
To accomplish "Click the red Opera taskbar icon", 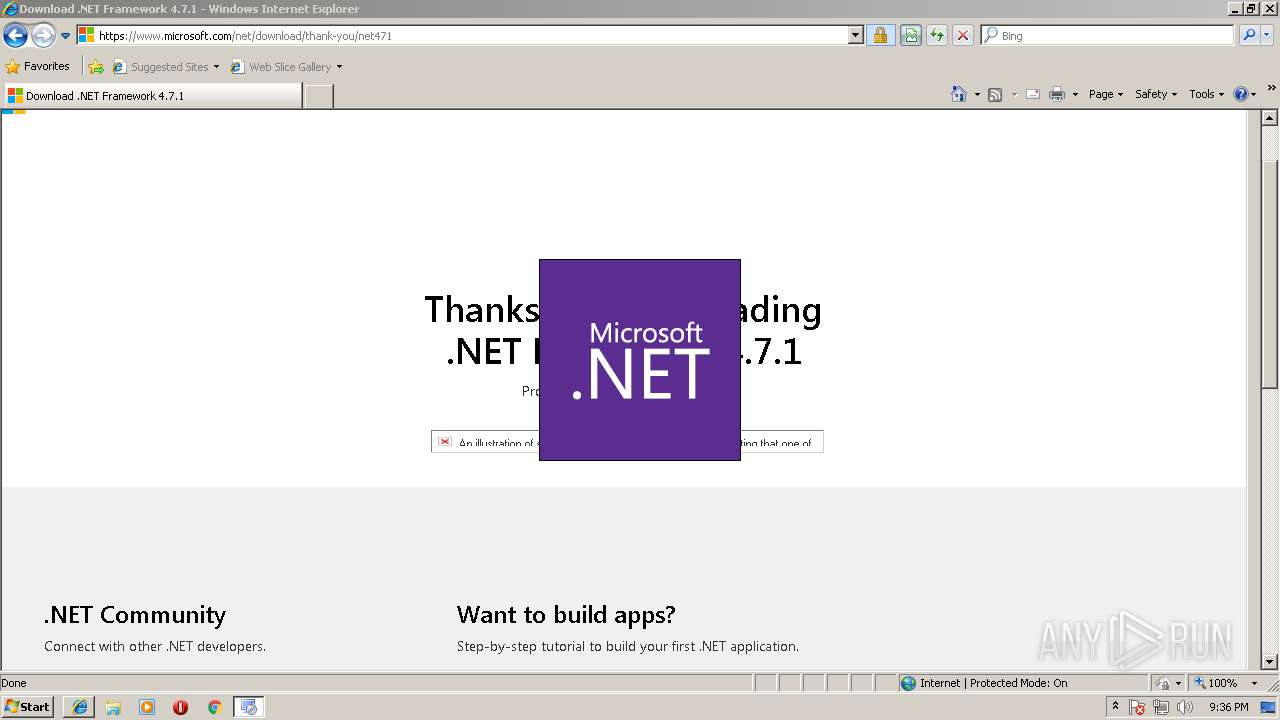I will [180, 707].
